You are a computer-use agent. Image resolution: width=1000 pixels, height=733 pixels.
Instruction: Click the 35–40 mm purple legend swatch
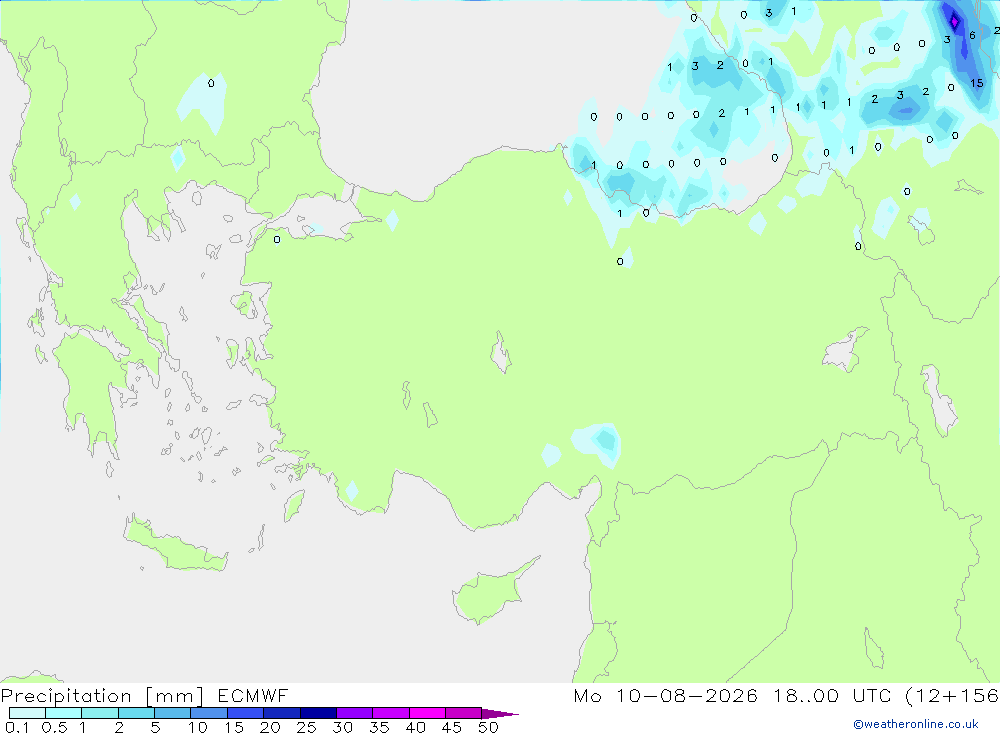[390, 713]
